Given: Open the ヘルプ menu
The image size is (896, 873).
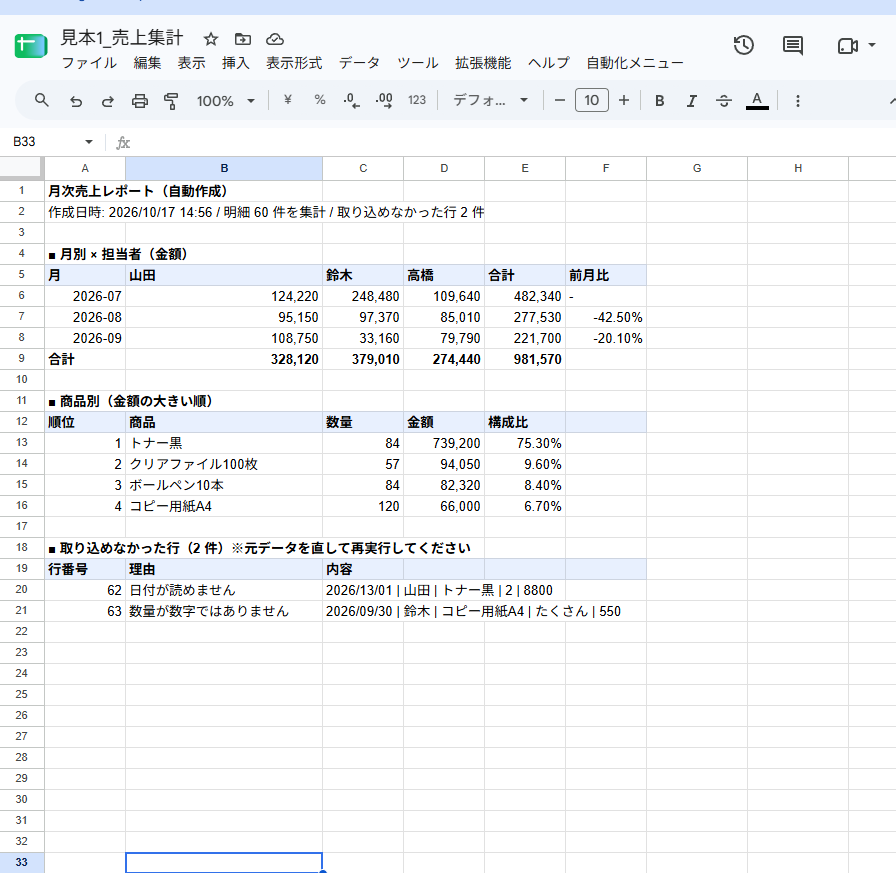Looking at the screenshot, I should (549, 63).
